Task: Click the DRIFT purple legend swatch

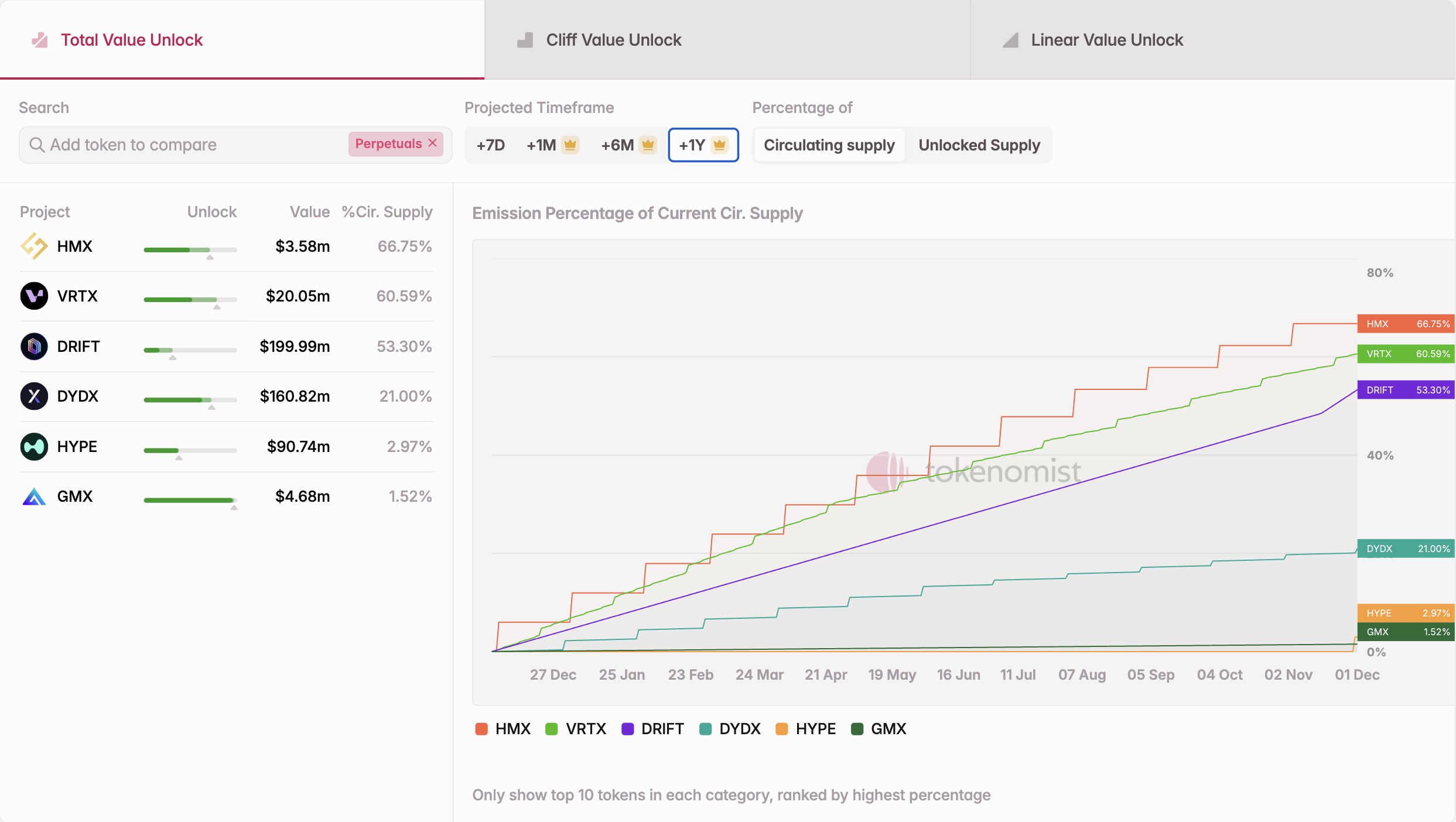Action: tap(628, 729)
